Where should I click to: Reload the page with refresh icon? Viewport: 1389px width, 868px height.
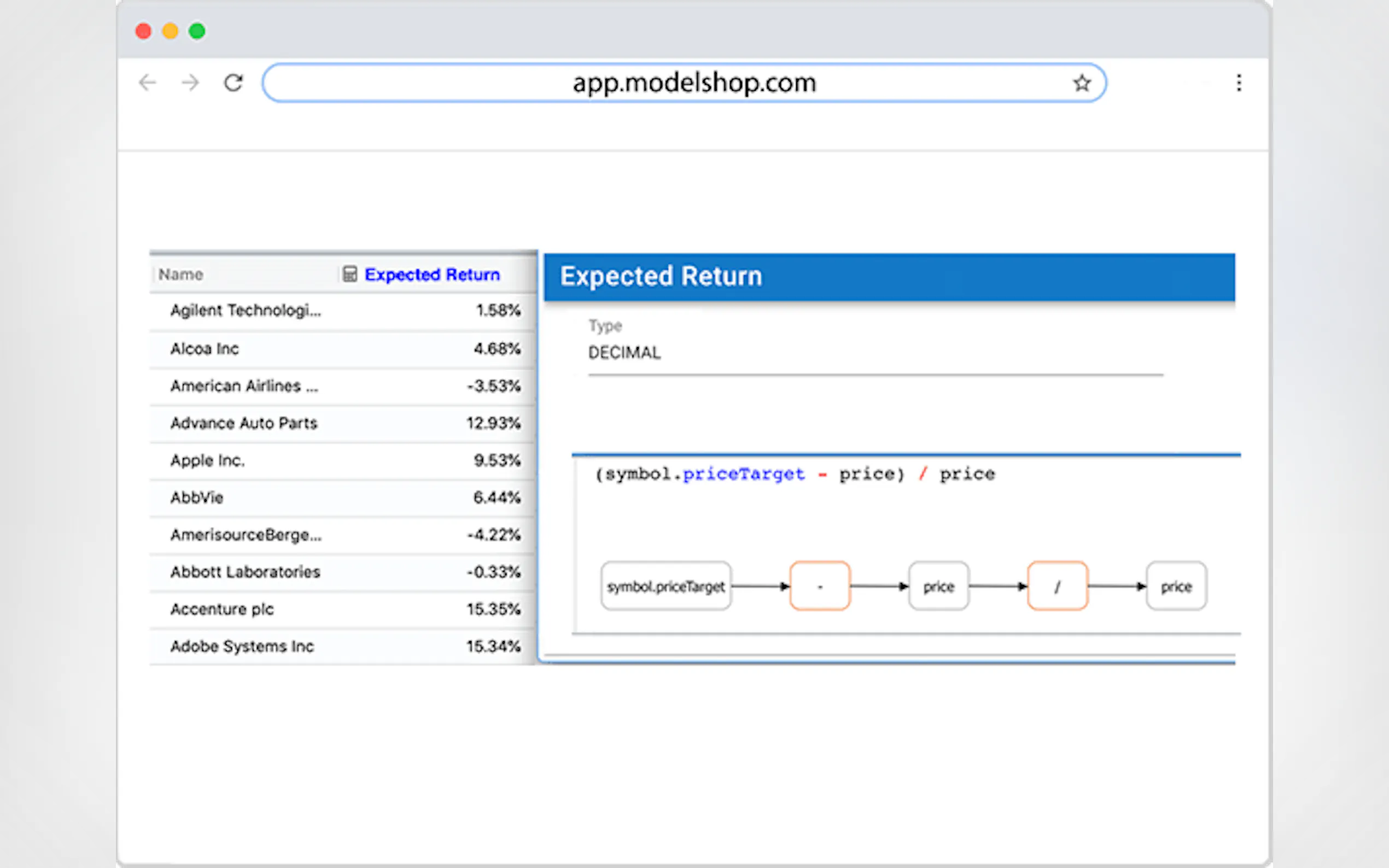click(x=233, y=83)
